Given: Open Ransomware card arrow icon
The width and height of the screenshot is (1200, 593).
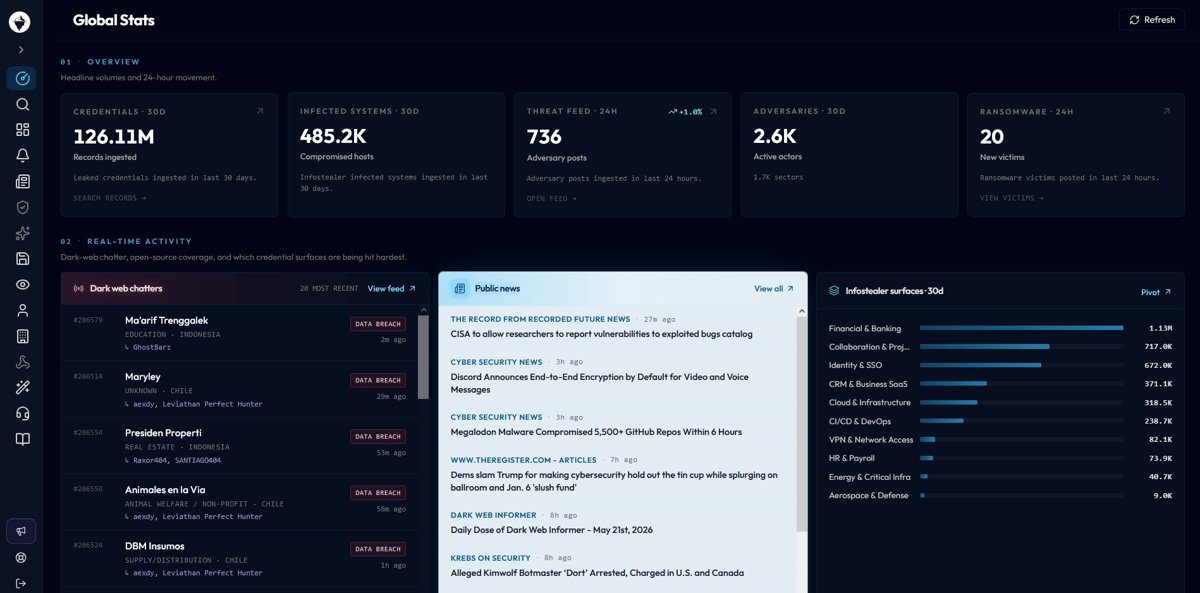Looking at the screenshot, I should tap(1166, 111).
